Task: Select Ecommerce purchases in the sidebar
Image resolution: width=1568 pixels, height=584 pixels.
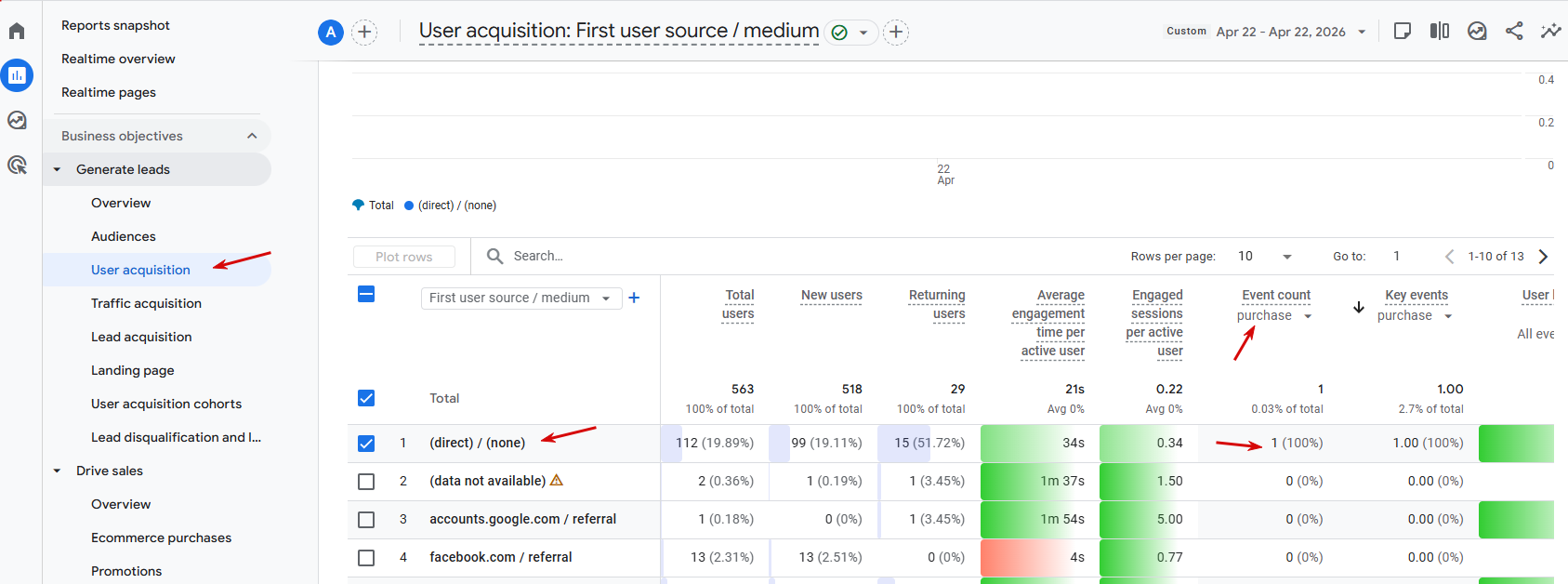Action: pyautogui.click(x=161, y=538)
